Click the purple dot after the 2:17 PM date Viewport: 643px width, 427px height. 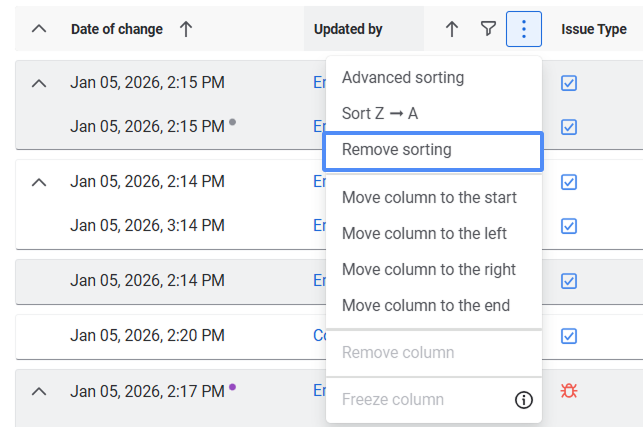(232, 386)
